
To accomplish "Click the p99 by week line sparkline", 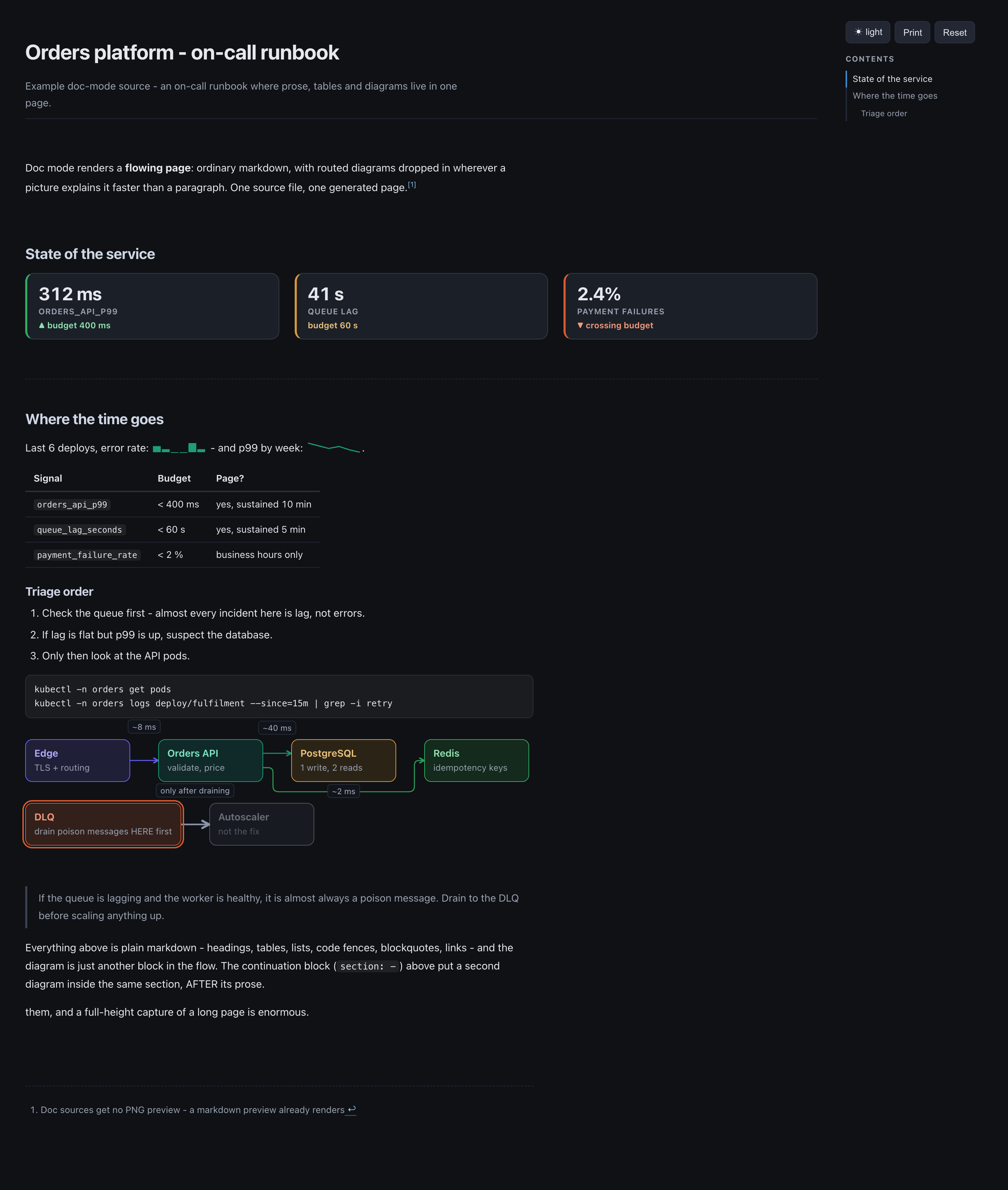I will (334, 447).
